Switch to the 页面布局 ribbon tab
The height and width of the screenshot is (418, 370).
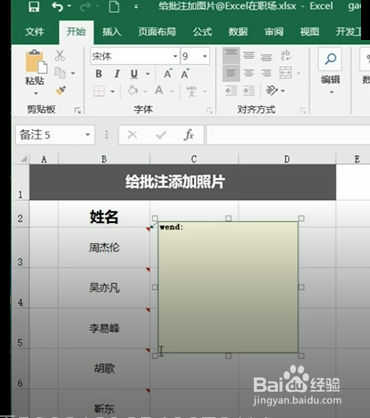pos(157,32)
